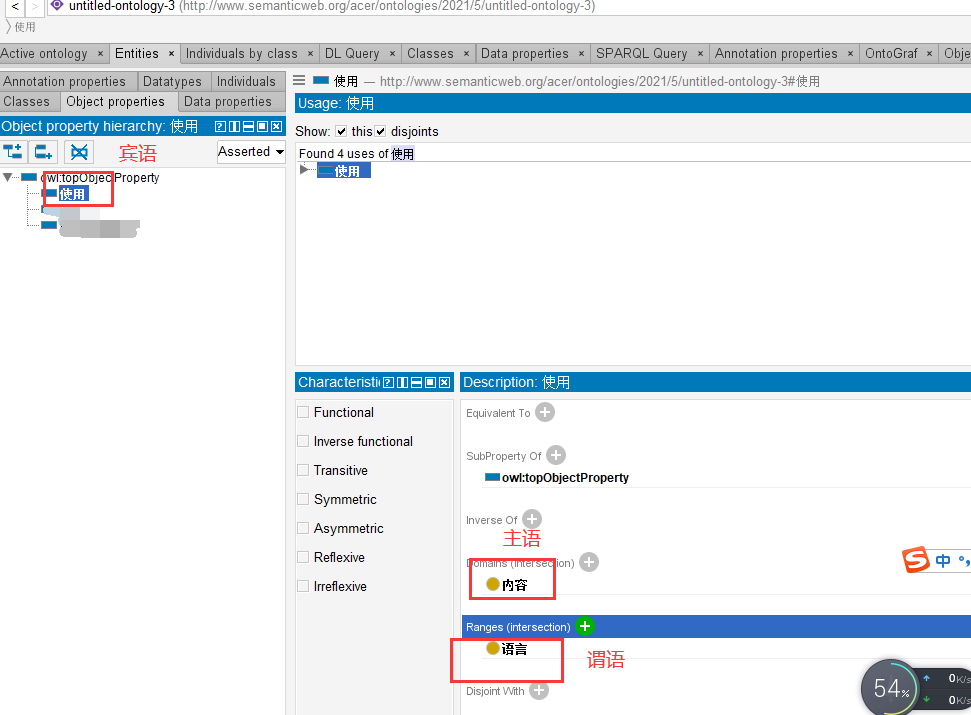The image size is (971, 715).
Task: Open Asserted hierarchy dropdown
Action: 251,152
